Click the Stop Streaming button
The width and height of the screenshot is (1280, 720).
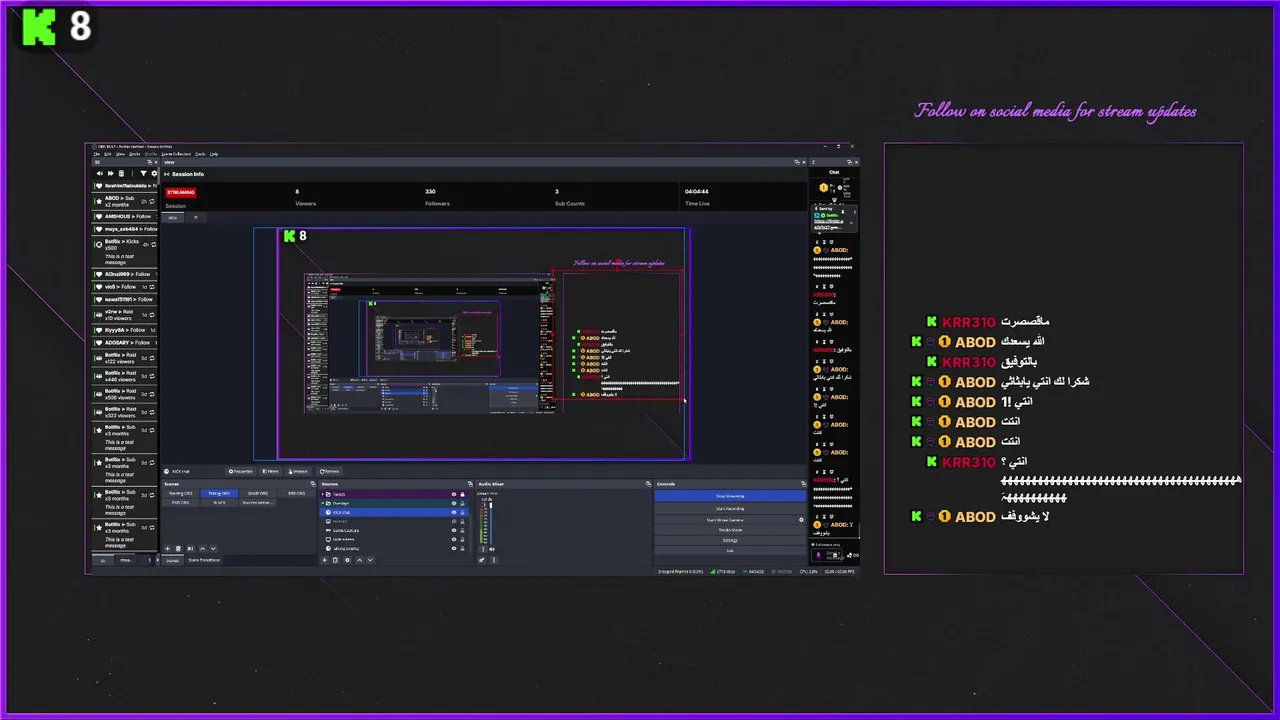click(x=730, y=496)
